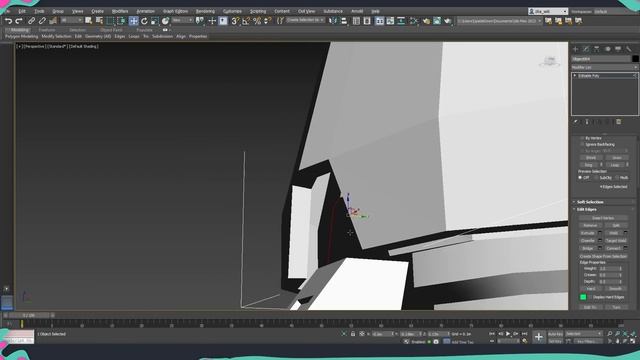Toggle the 3D Snaps icon
Viewport: 640px width, 360px height.
click(x=235, y=21)
